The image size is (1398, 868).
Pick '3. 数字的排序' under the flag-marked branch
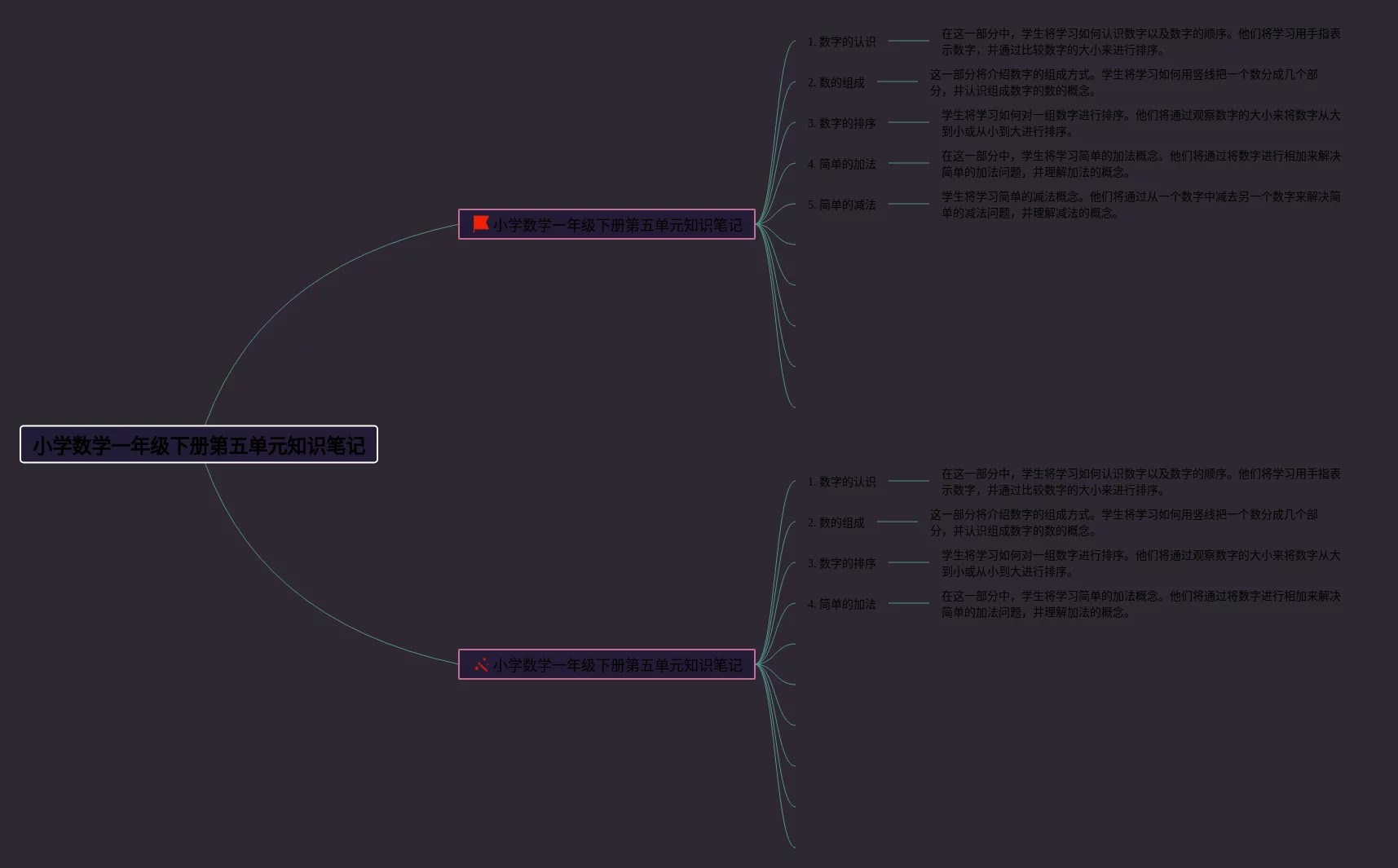[x=841, y=123]
